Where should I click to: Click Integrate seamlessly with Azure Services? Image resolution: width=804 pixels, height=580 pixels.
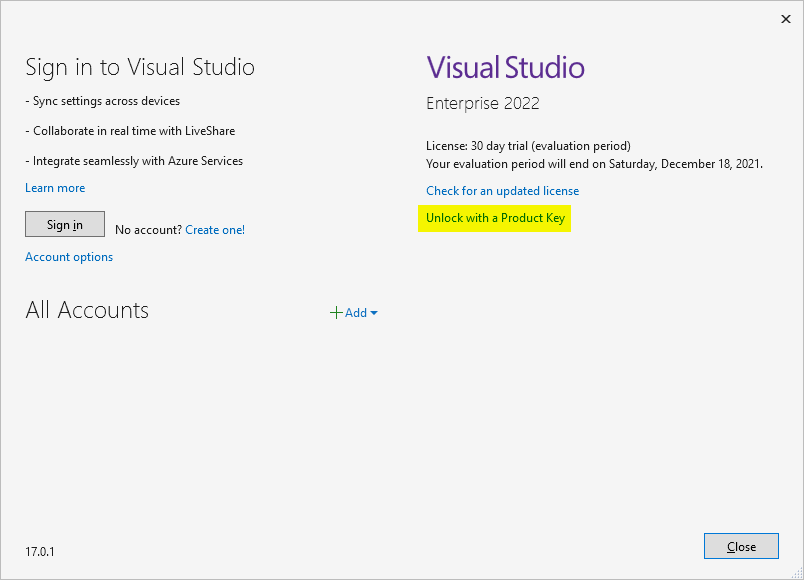click(134, 161)
